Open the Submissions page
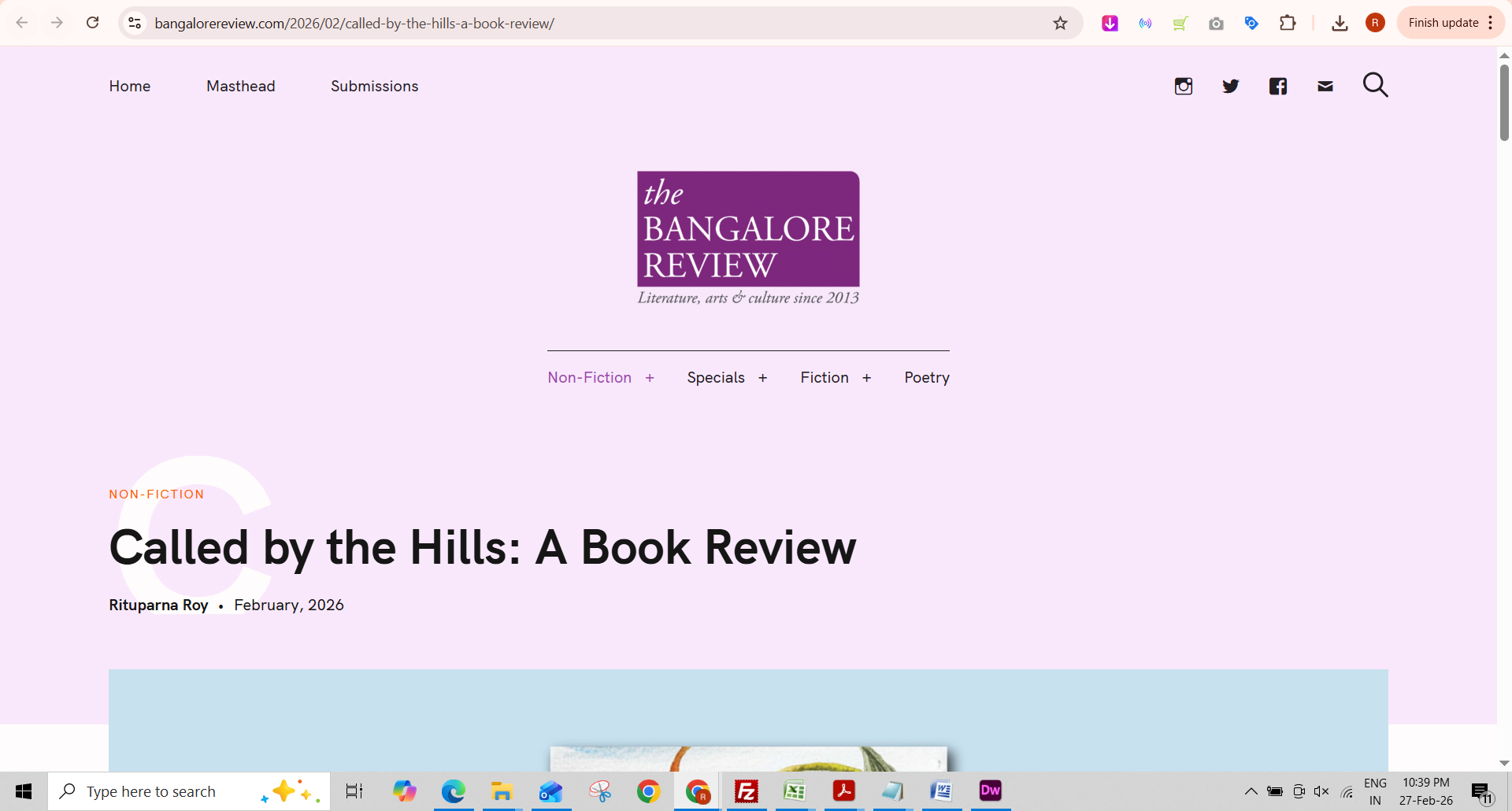The height and width of the screenshot is (811, 1512). pyautogui.click(x=374, y=86)
